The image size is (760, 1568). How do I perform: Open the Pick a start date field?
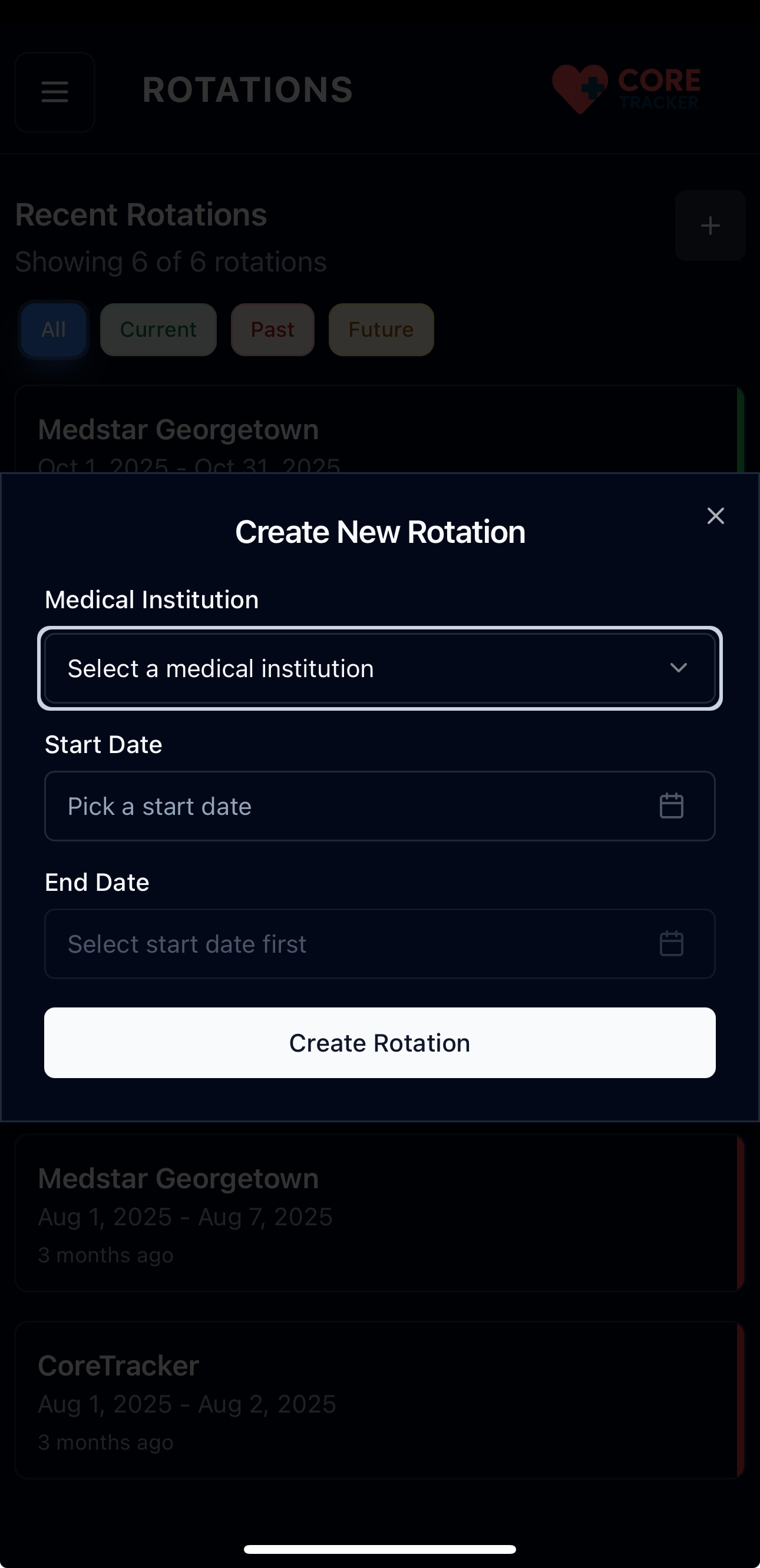point(353,806)
